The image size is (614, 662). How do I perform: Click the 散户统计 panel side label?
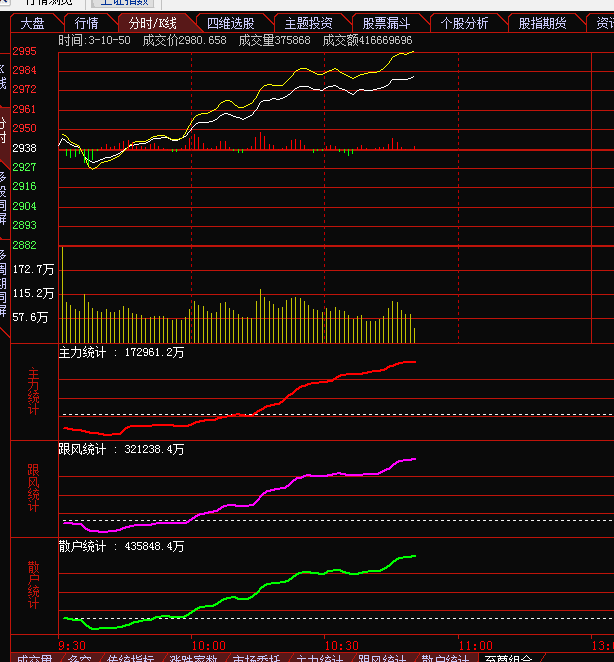pyautogui.click(x=33, y=585)
